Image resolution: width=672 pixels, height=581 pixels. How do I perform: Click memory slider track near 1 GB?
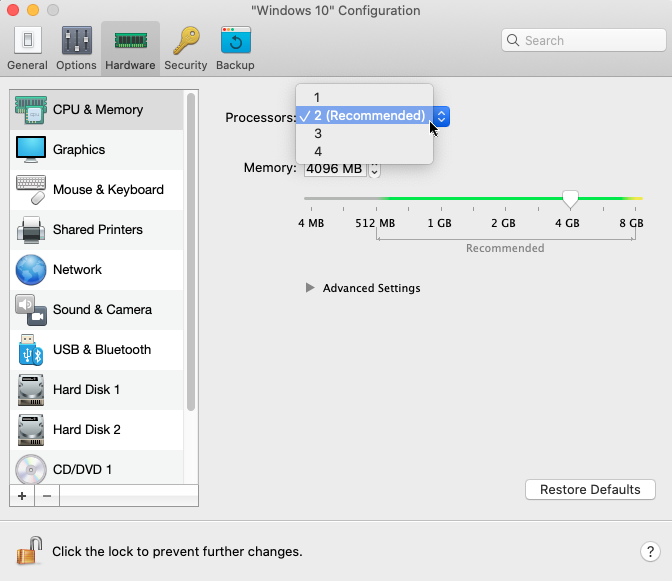(441, 198)
